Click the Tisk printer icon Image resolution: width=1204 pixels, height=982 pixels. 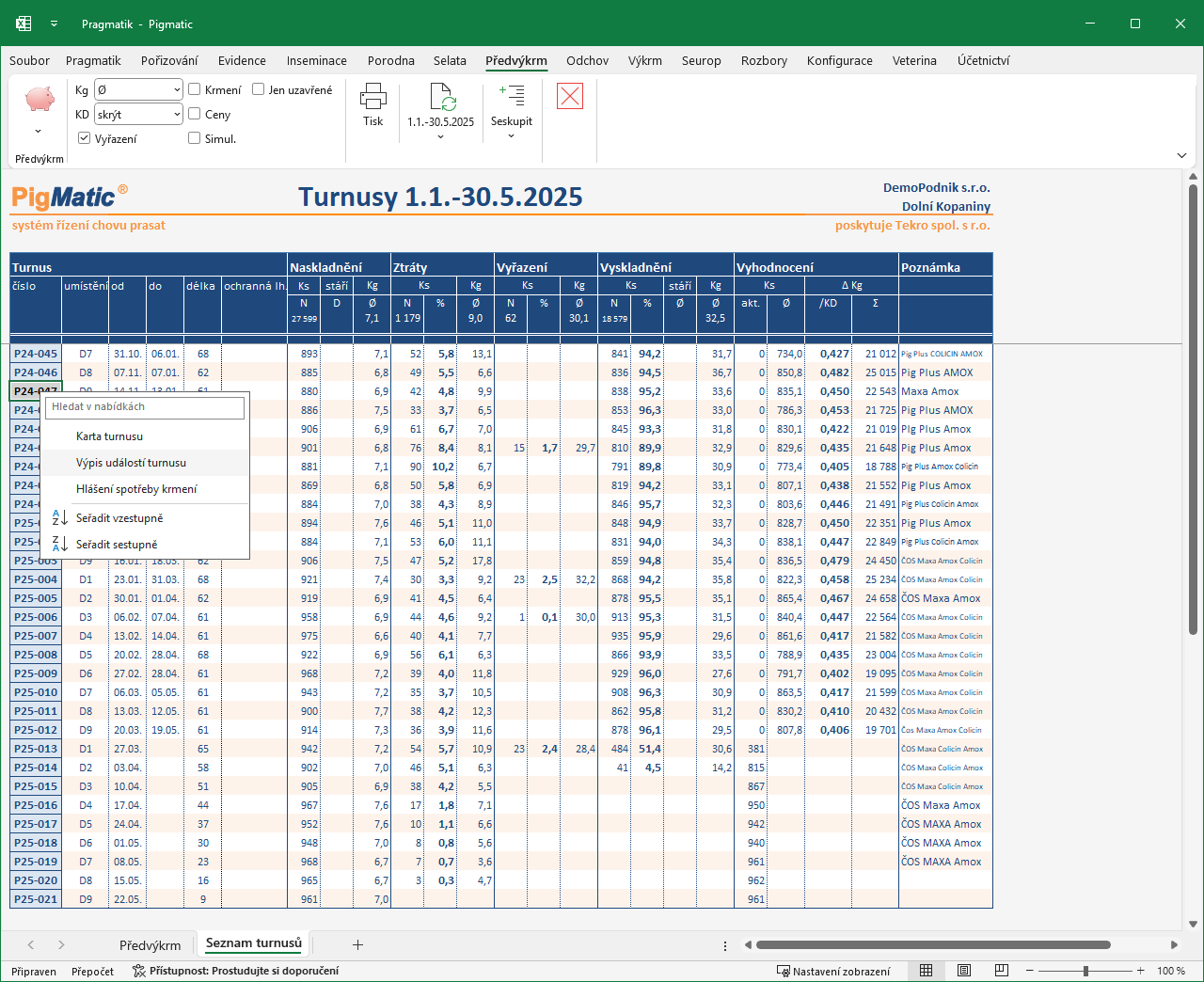pos(372,96)
